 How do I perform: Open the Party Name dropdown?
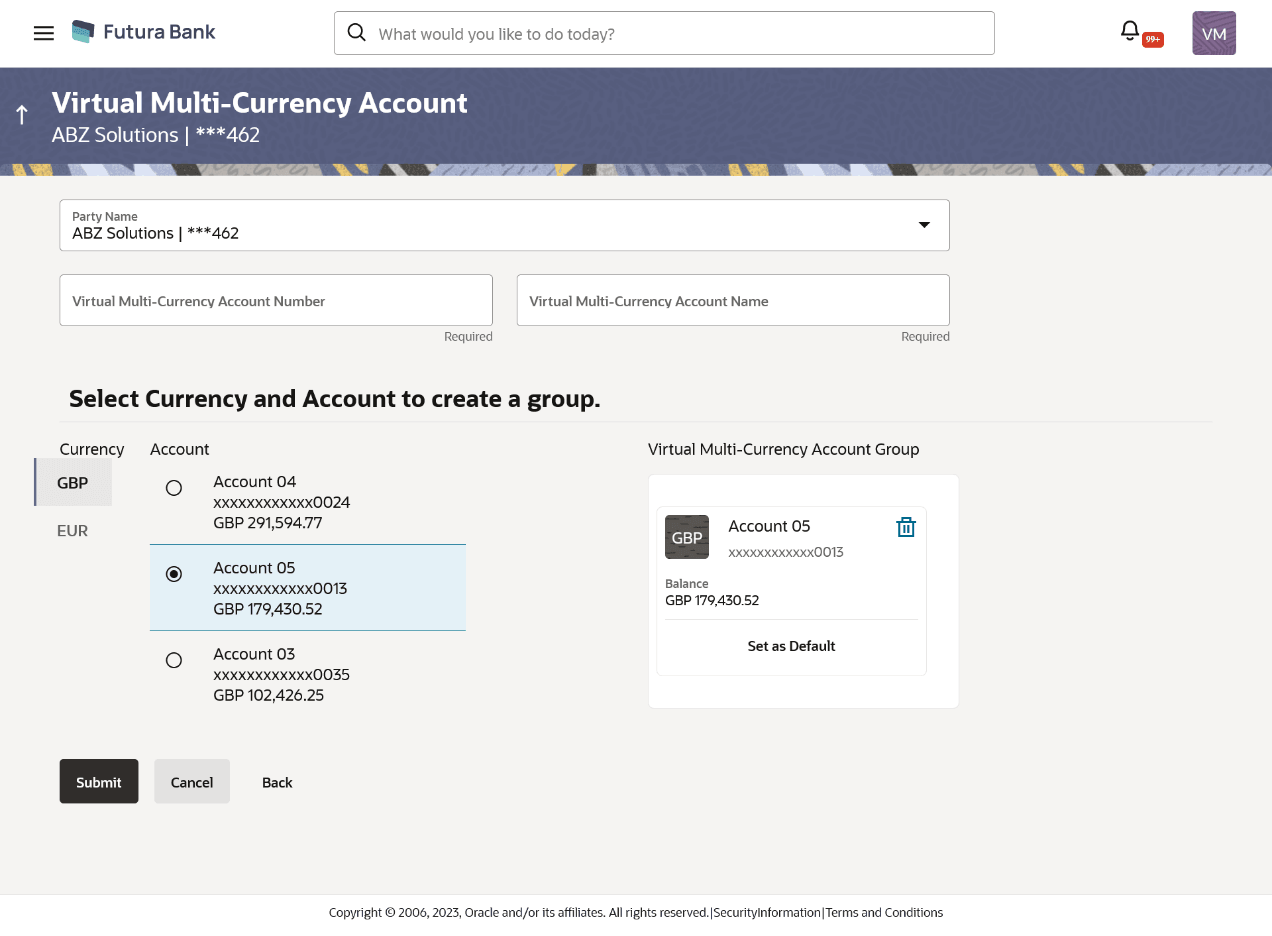click(x=505, y=225)
